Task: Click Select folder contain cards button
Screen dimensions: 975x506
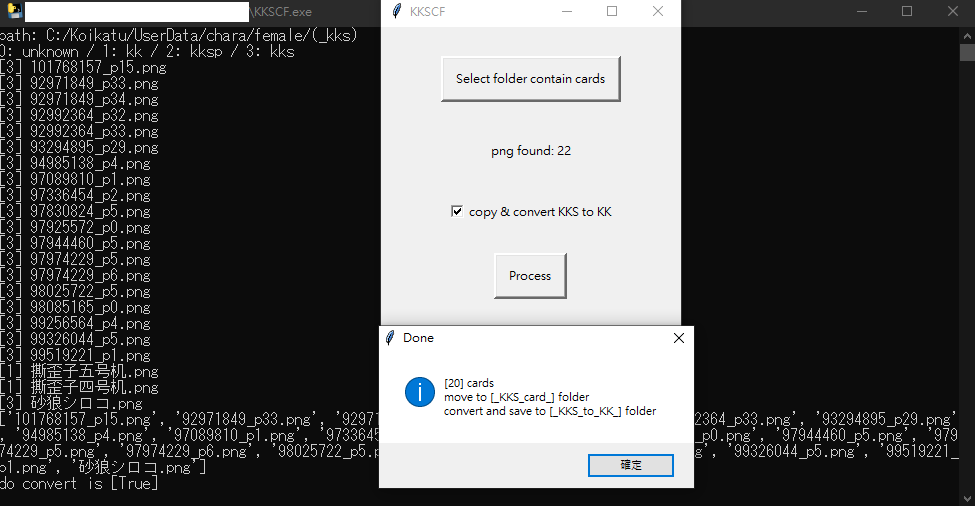Action: coord(530,79)
